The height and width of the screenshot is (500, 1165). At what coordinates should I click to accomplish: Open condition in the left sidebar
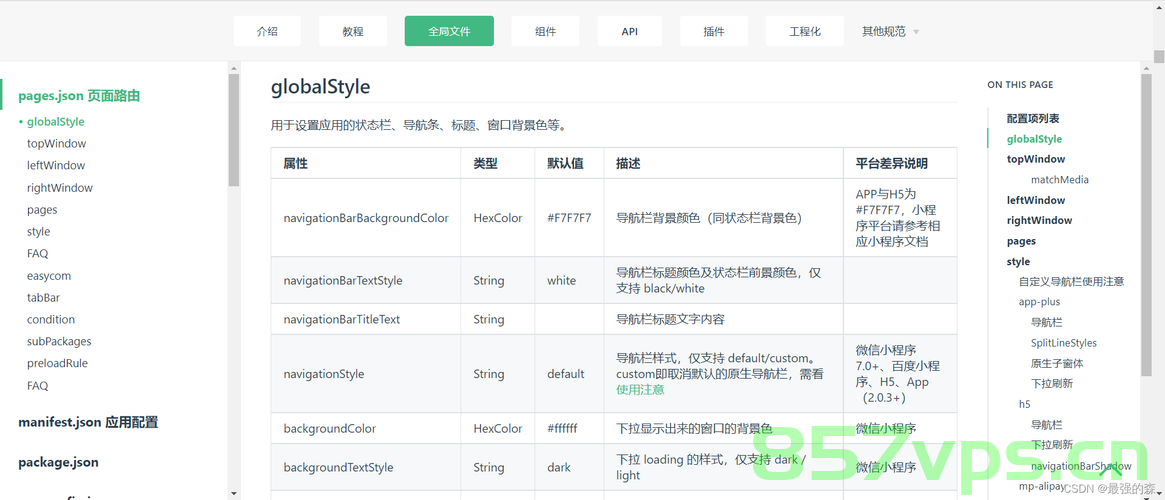[51, 319]
